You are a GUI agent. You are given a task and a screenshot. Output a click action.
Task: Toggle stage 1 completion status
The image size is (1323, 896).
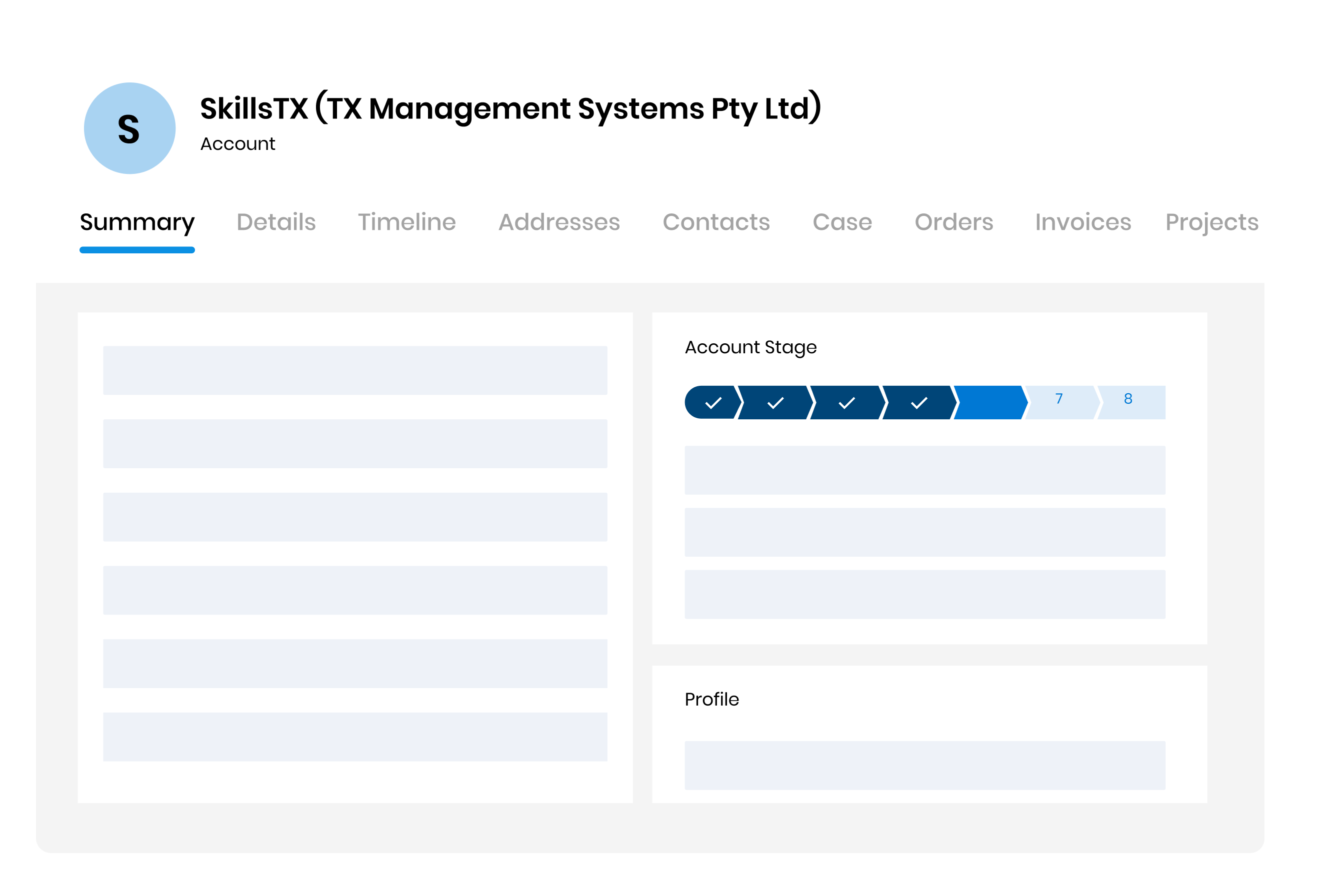715,402
